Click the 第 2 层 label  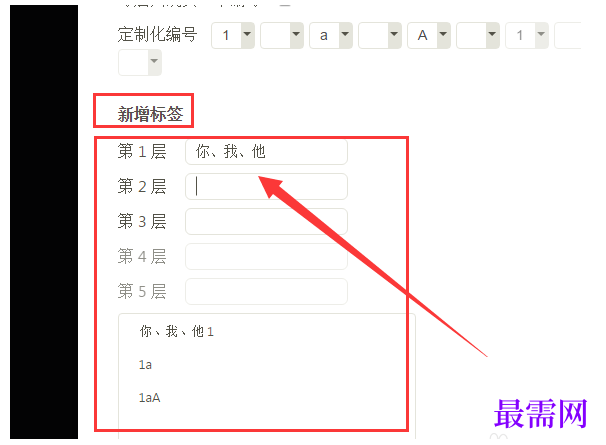(142, 186)
